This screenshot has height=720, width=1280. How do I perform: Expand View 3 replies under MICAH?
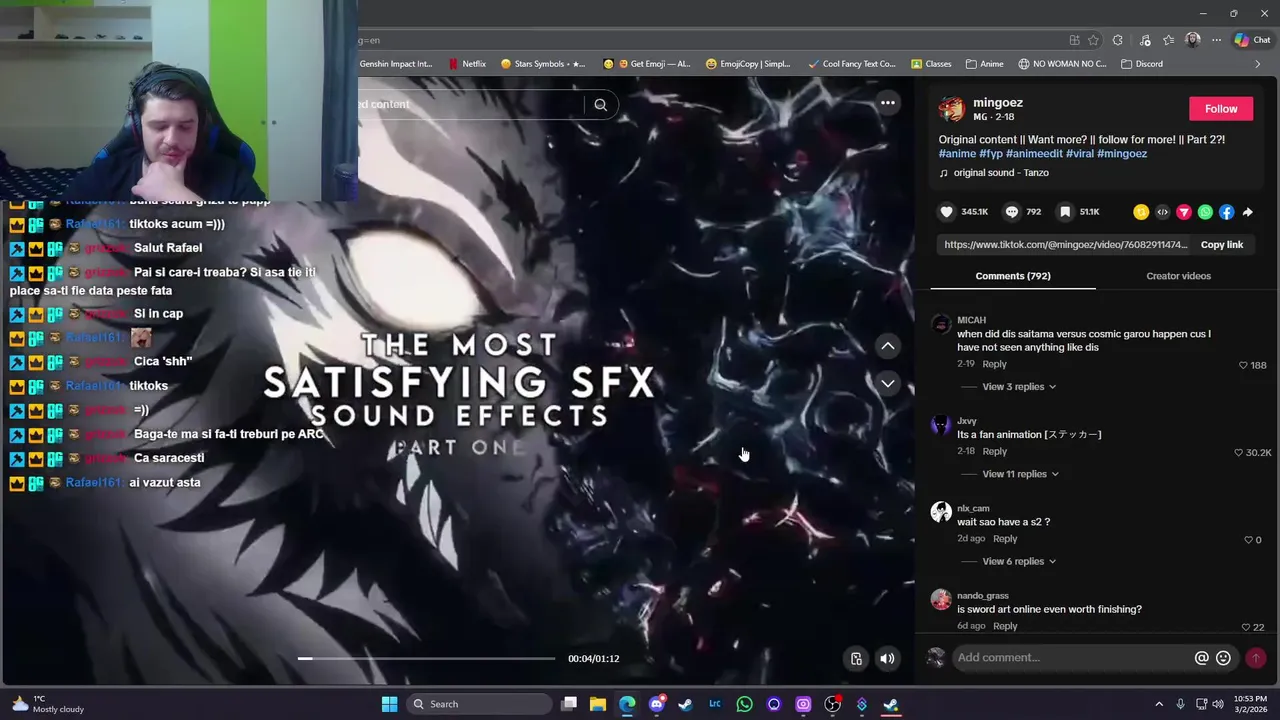(1019, 387)
